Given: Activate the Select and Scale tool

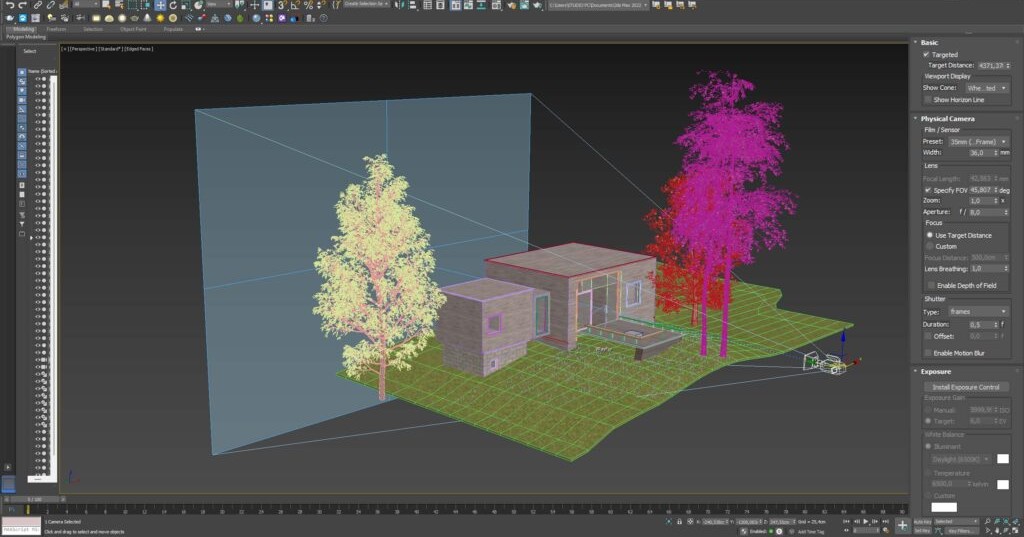Looking at the screenshot, I should point(185,5).
